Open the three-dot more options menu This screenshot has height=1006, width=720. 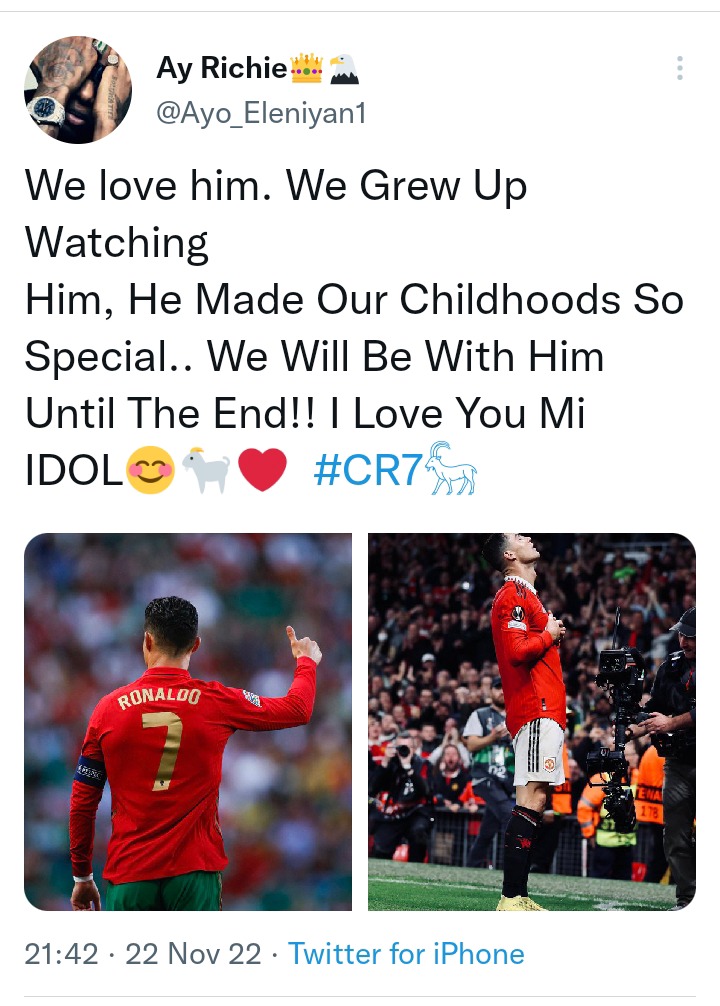680,68
